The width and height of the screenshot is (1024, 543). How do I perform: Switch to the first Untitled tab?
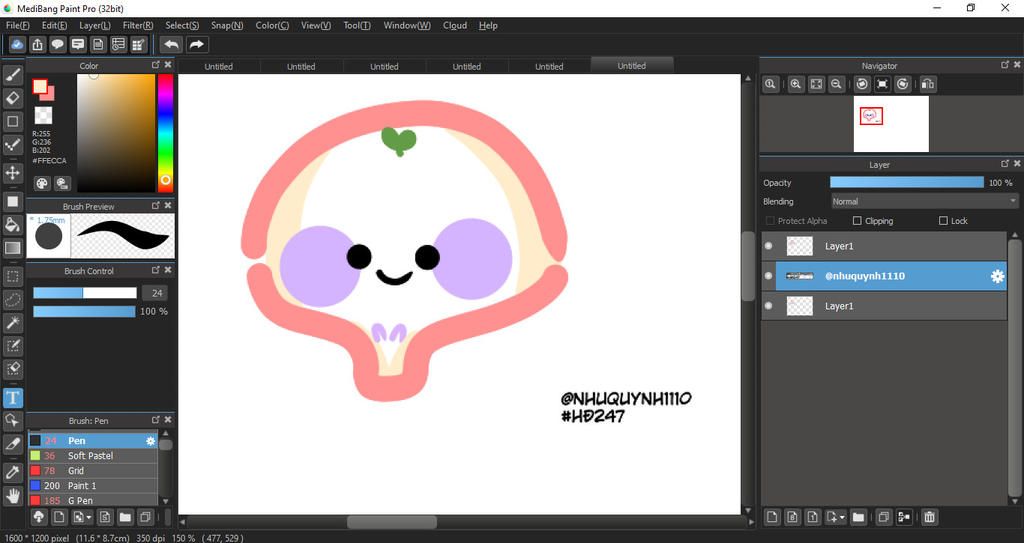point(218,67)
